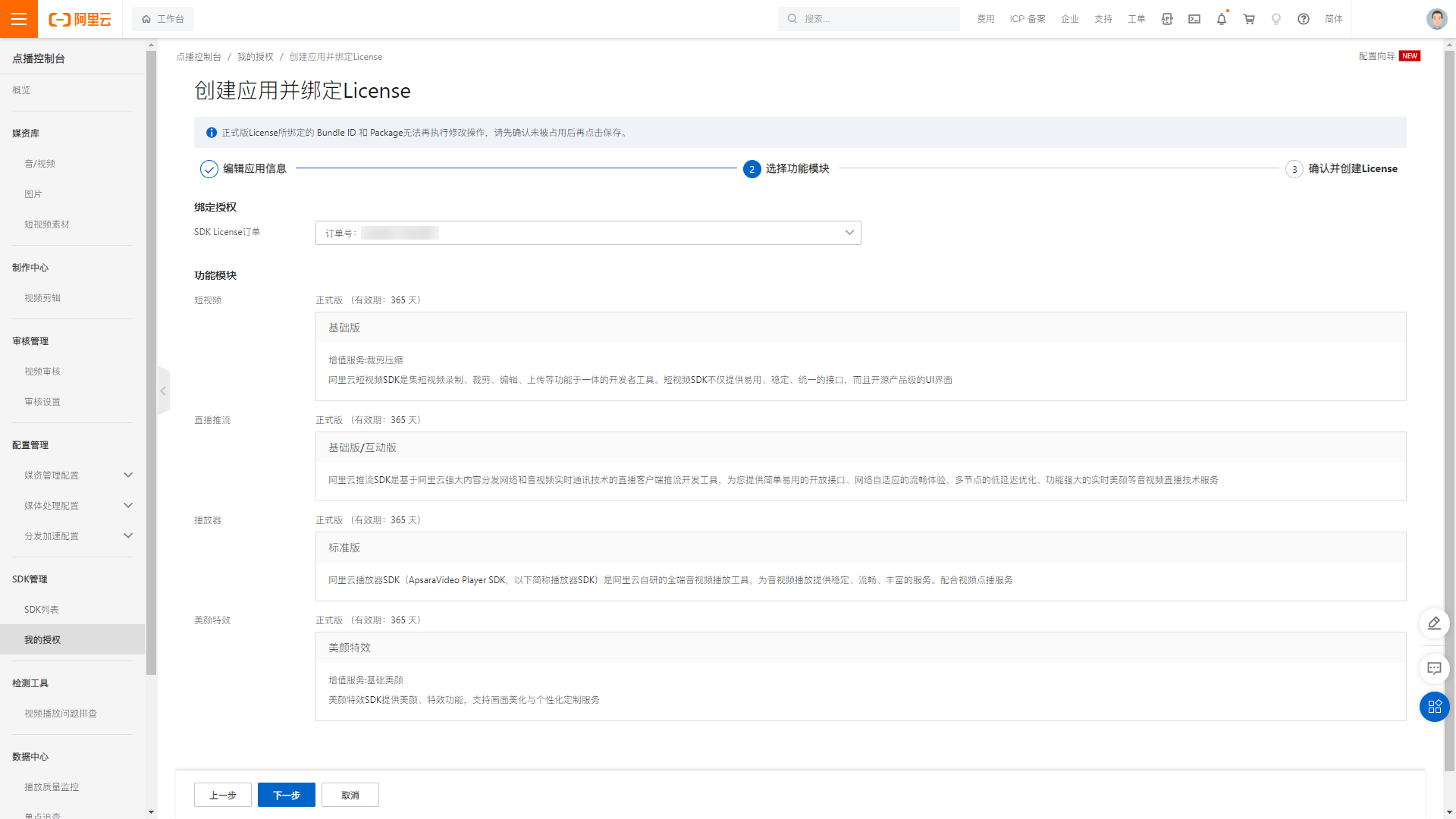Click the Cloud Shell terminal icon
Image resolution: width=1456 pixels, height=819 pixels.
[x=1194, y=19]
